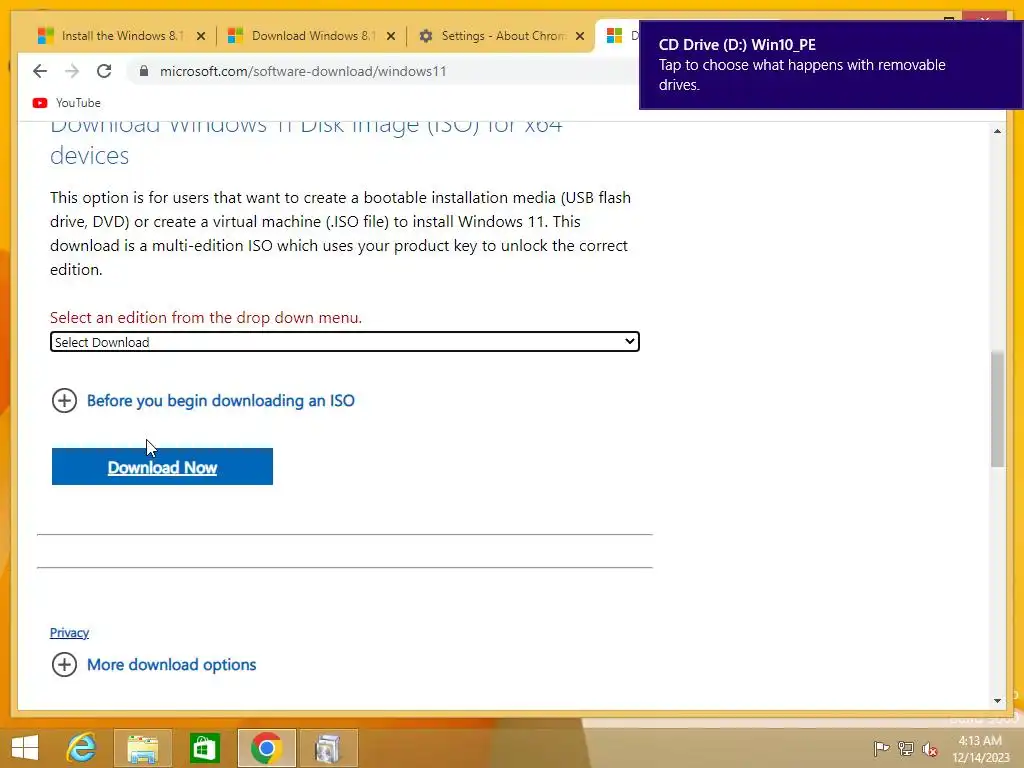Reload the page with the refresh icon

coord(104,71)
